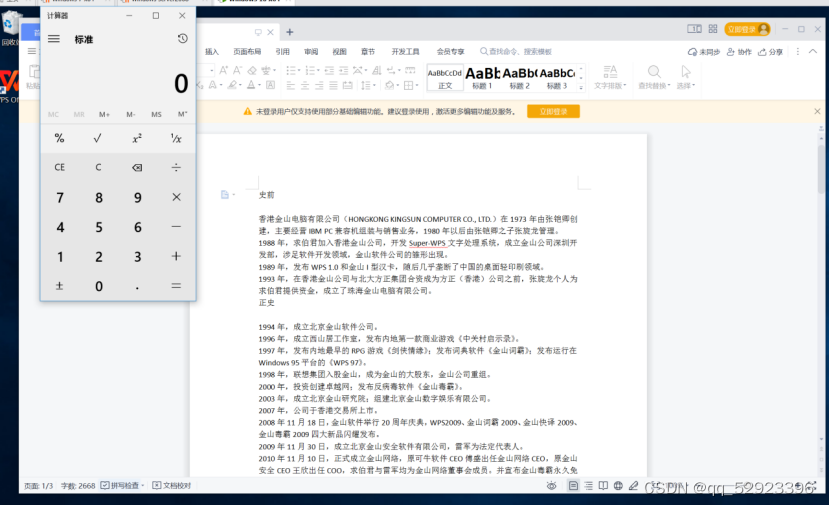Open the 引用 ribbon tab
This screenshot has width=829, height=506.
(x=282, y=51)
